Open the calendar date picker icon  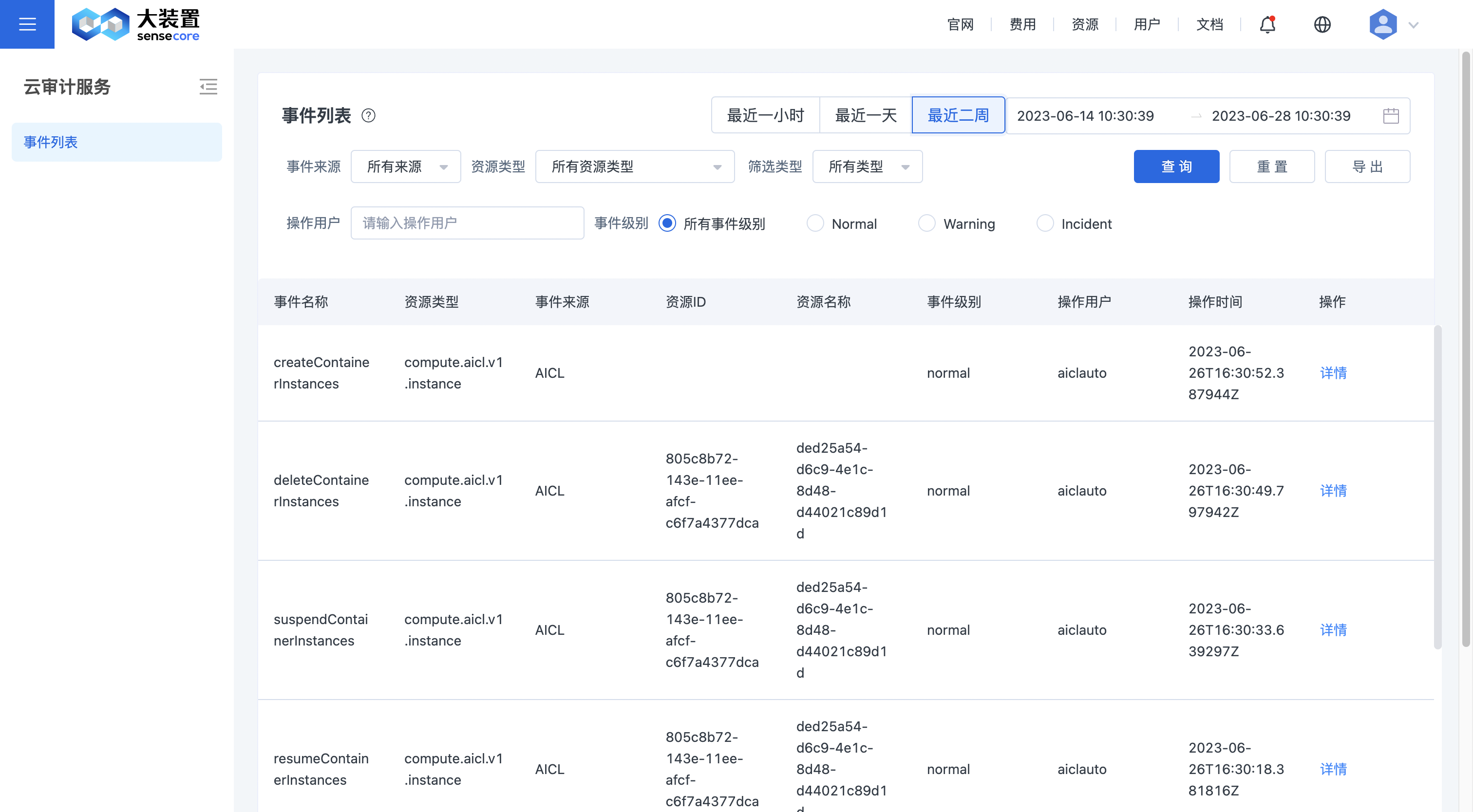click(x=1391, y=116)
